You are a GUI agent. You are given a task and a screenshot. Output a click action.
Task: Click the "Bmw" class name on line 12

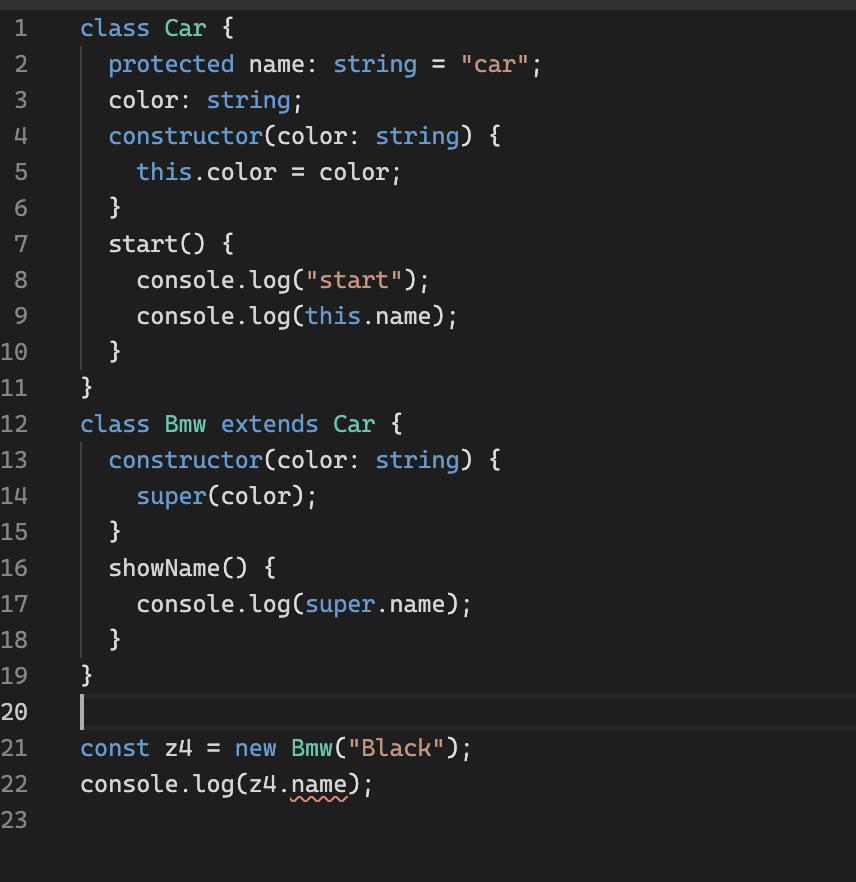pos(185,424)
